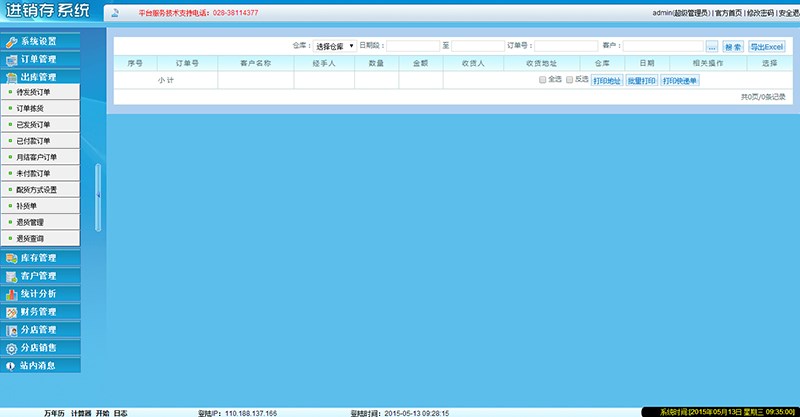The width and height of the screenshot is (800, 417).
Task: Click the 分店销售 gear icon
Action: 11,349
